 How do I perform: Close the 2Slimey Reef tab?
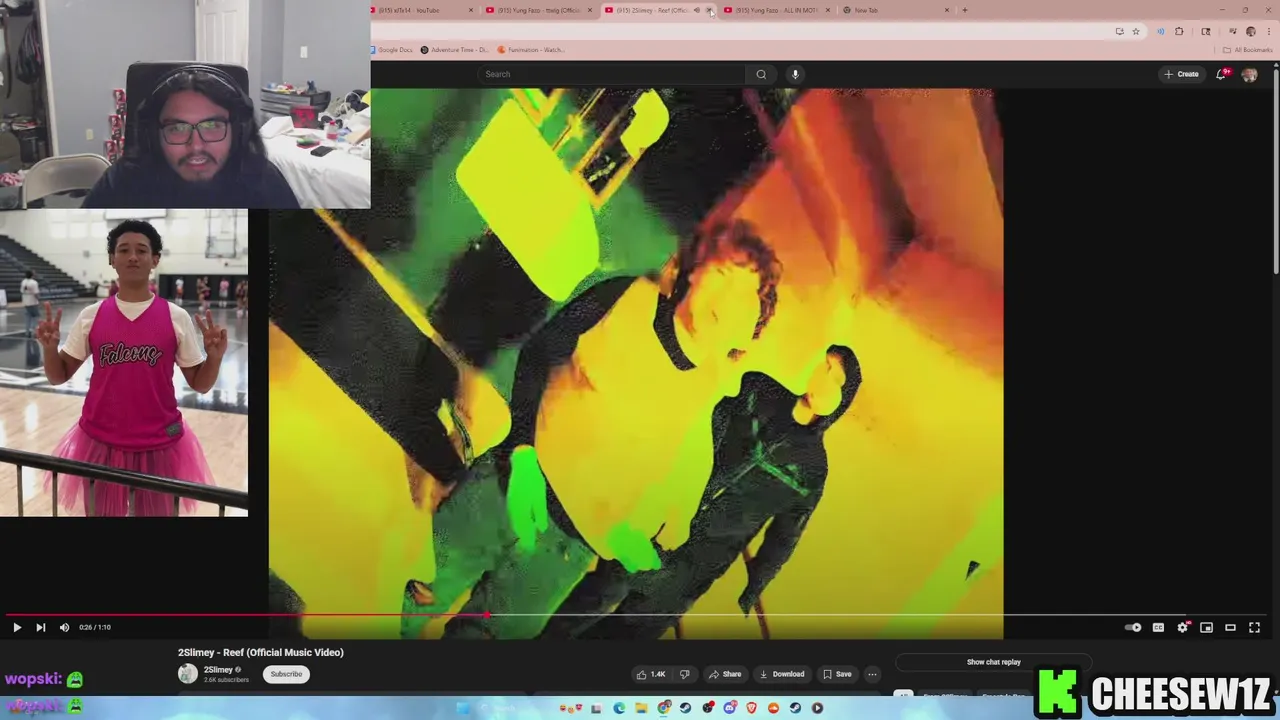coord(710,10)
